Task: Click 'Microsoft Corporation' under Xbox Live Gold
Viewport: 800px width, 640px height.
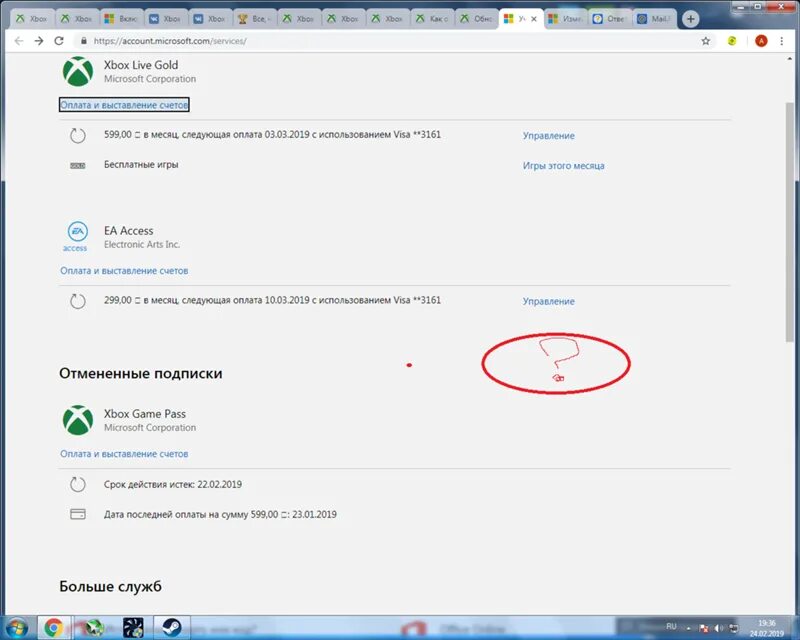Action: point(150,79)
